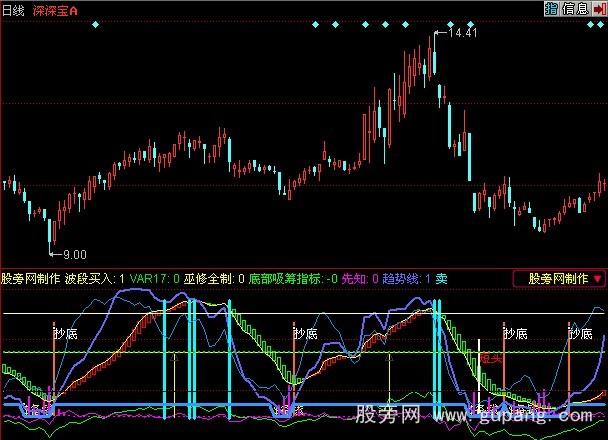This screenshot has width=608, height=440.
Task: Click the 卖 sell signal text
Action: click(441, 278)
